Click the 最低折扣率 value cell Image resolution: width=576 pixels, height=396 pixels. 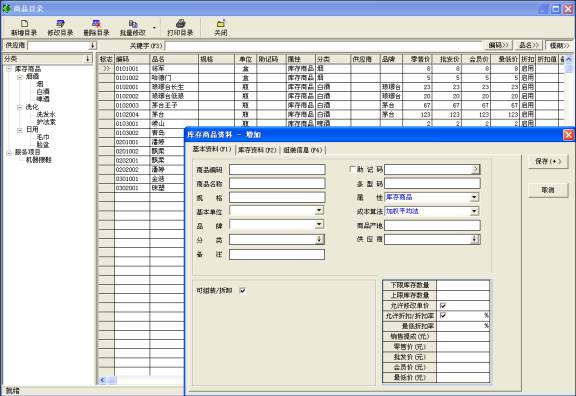click(x=463, y=326)
